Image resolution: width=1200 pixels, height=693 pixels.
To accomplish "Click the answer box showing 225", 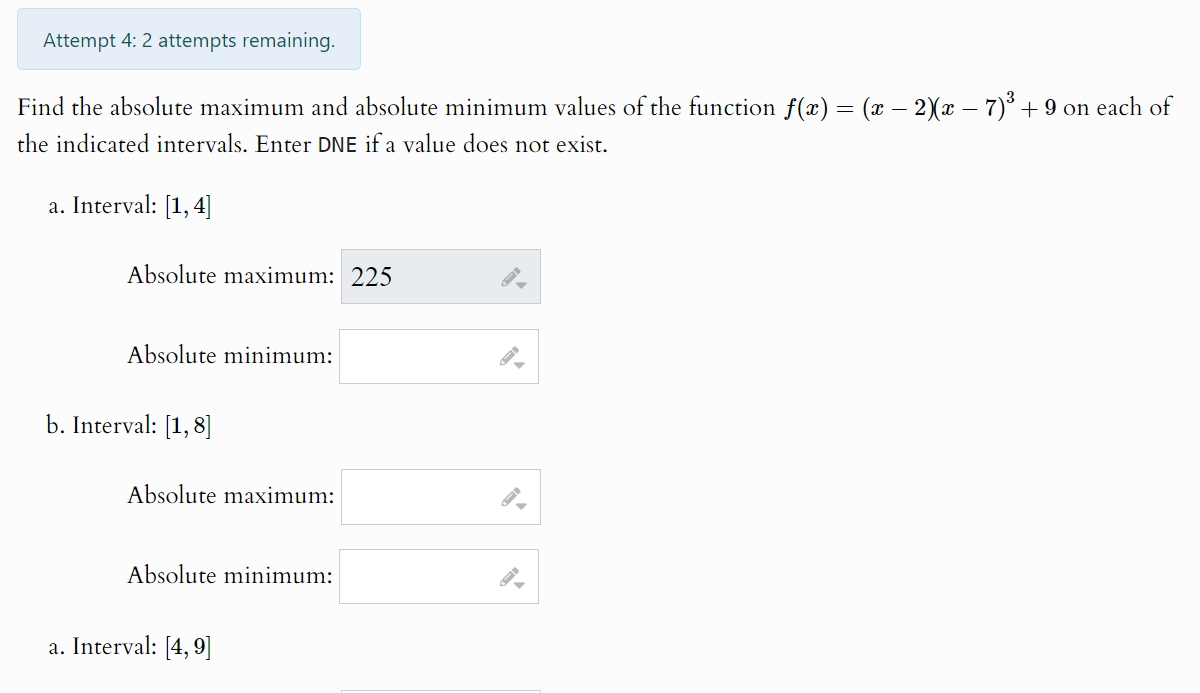I will pos(420,276).
